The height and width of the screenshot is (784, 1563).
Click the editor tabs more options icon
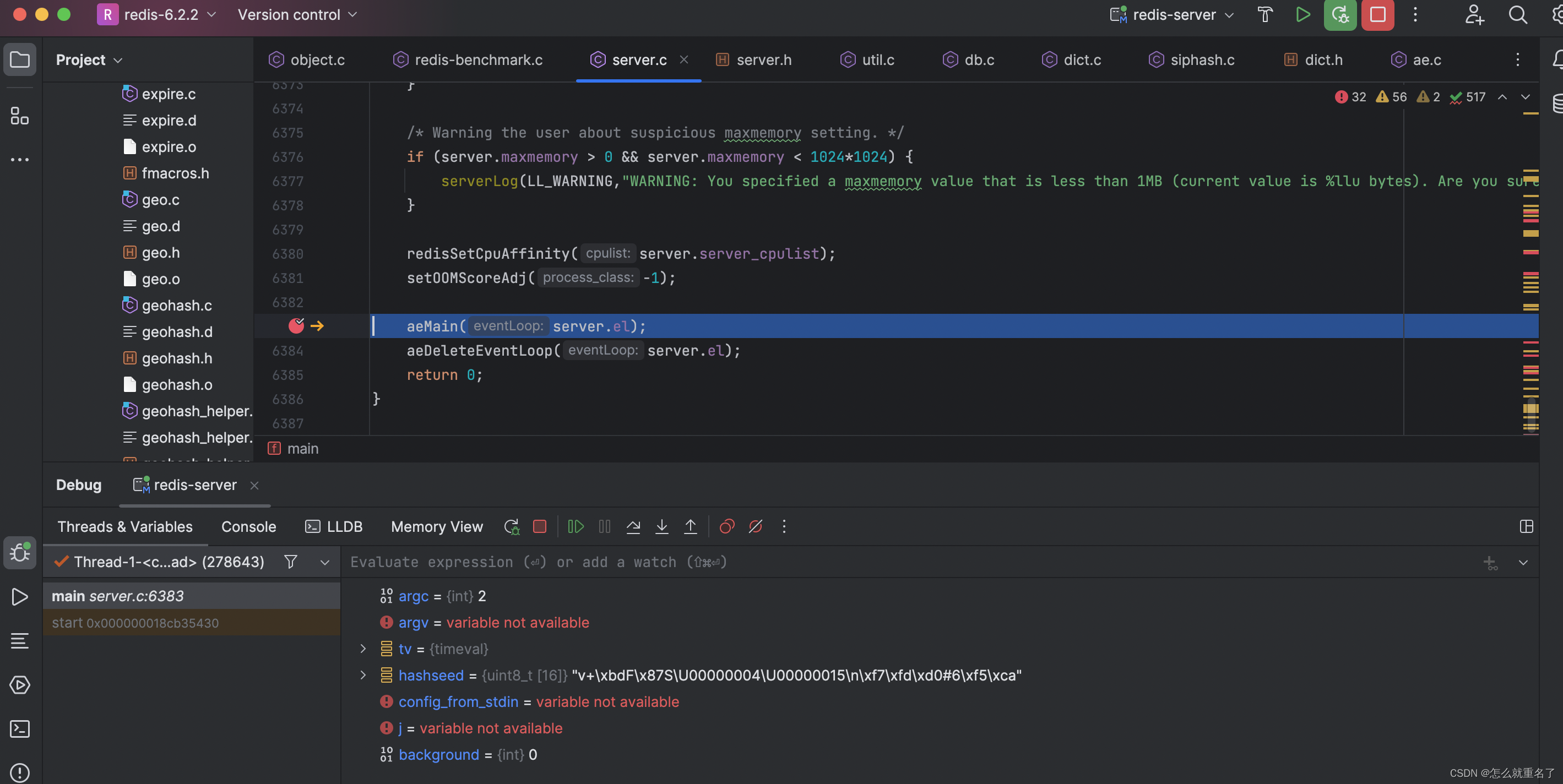pyautogui.click(x=1517, y=59)
